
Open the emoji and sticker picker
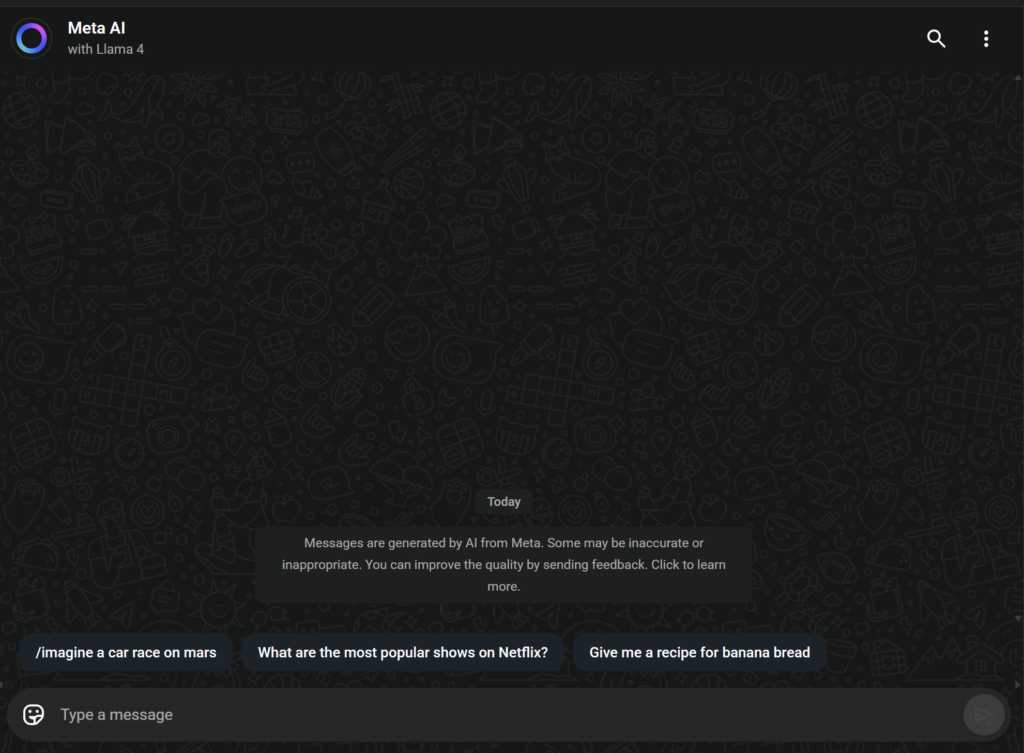point(34,714)
